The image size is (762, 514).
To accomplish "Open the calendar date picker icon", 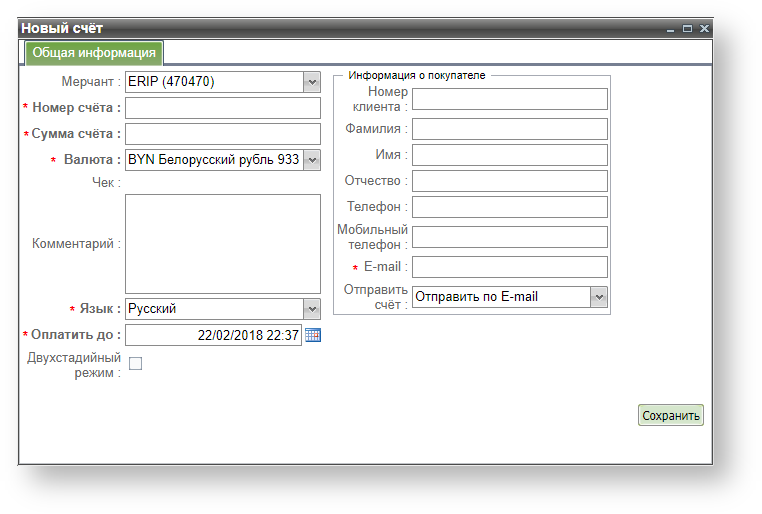I will [313, 335].
